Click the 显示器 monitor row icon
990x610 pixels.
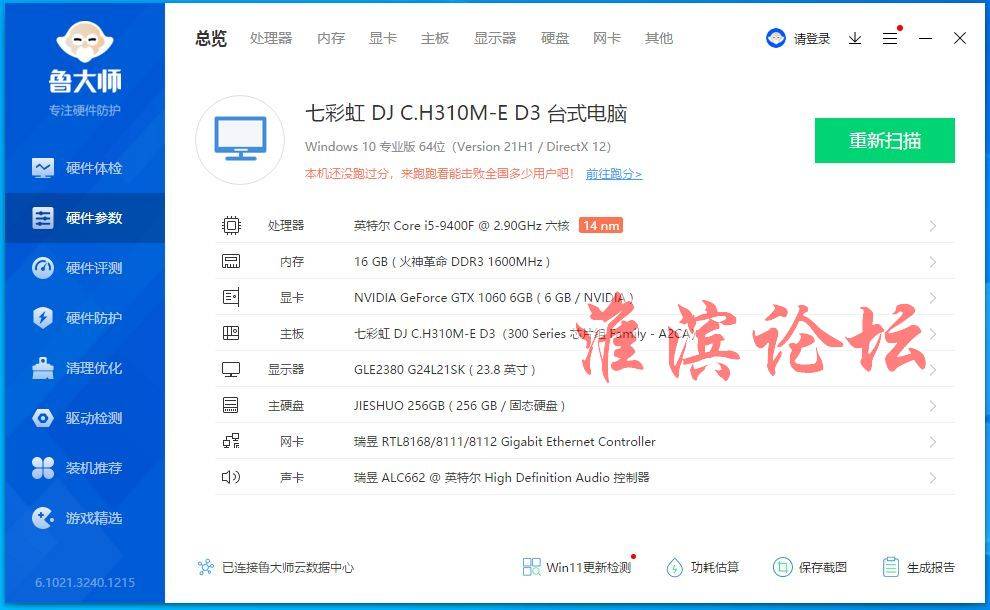[231, 369]
